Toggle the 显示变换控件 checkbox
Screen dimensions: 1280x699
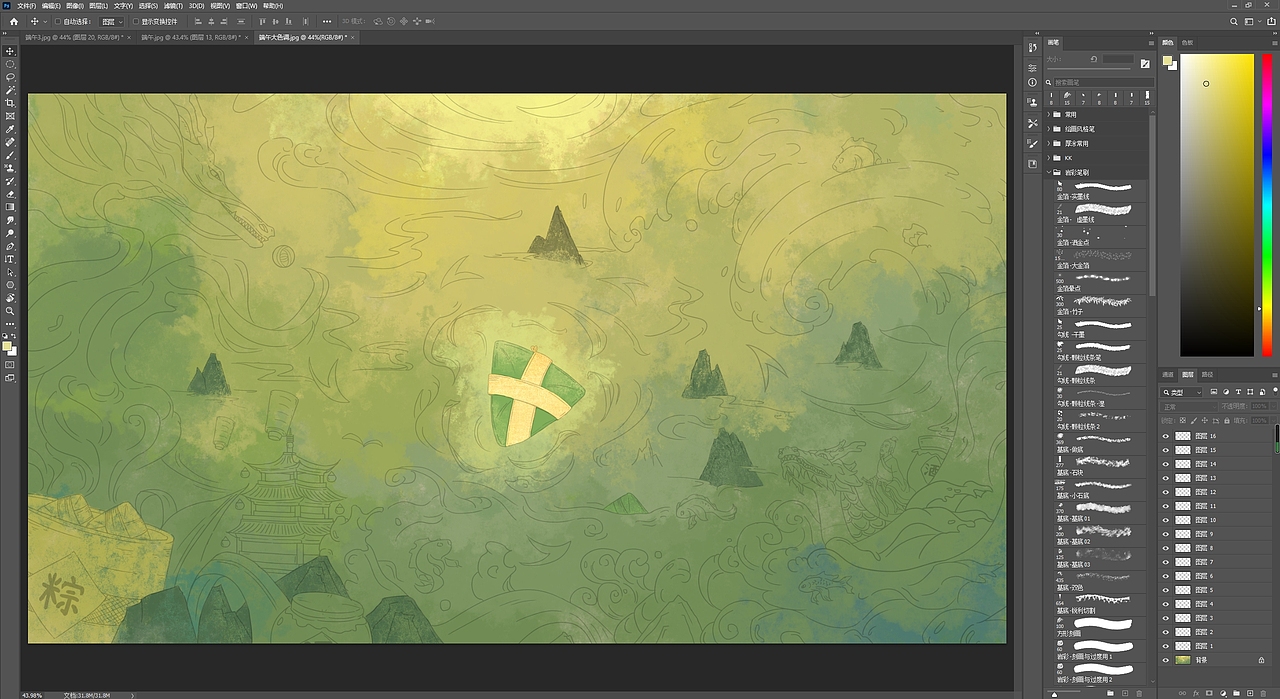click(x=136, y=21)
